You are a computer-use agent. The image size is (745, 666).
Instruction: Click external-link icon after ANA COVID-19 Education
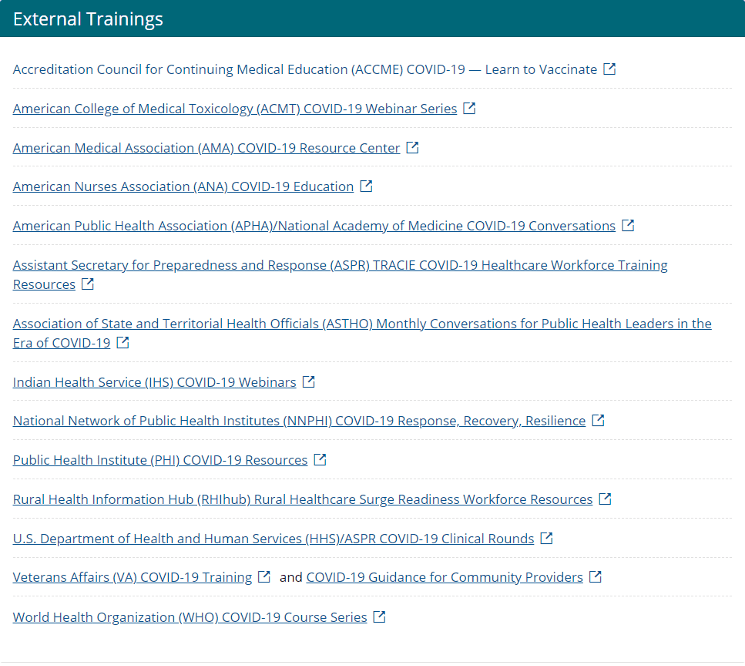click(366, 186)
